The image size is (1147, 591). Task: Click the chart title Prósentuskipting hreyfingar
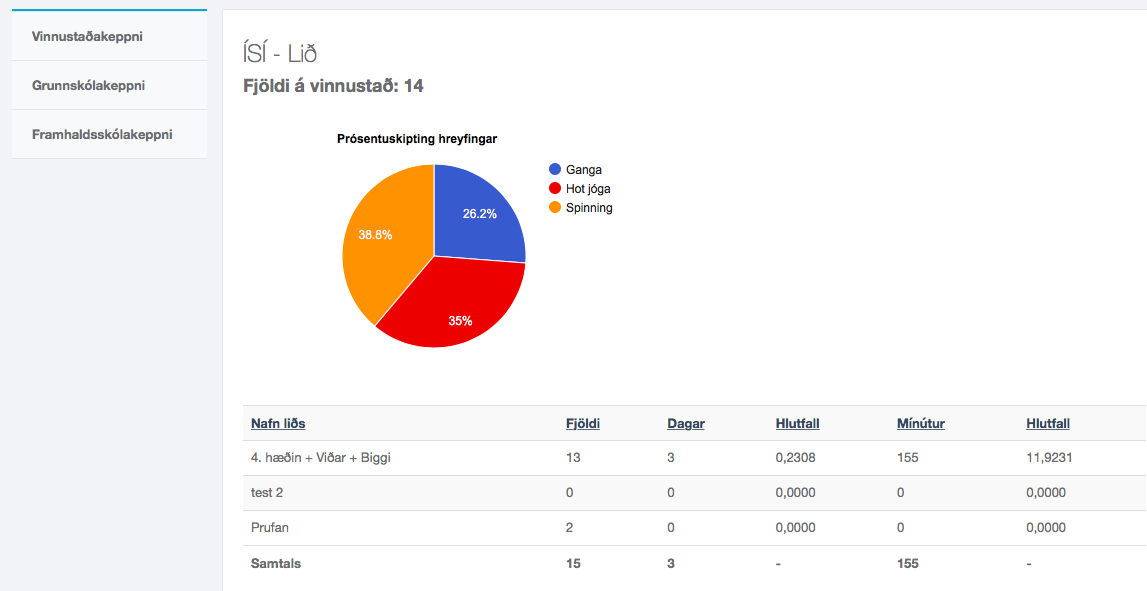point(417,139)
